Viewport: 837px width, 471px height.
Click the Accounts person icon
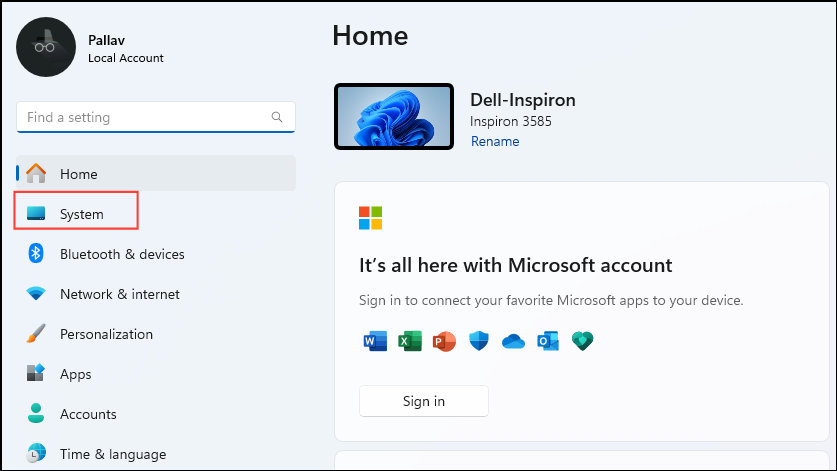coord(36,413)
